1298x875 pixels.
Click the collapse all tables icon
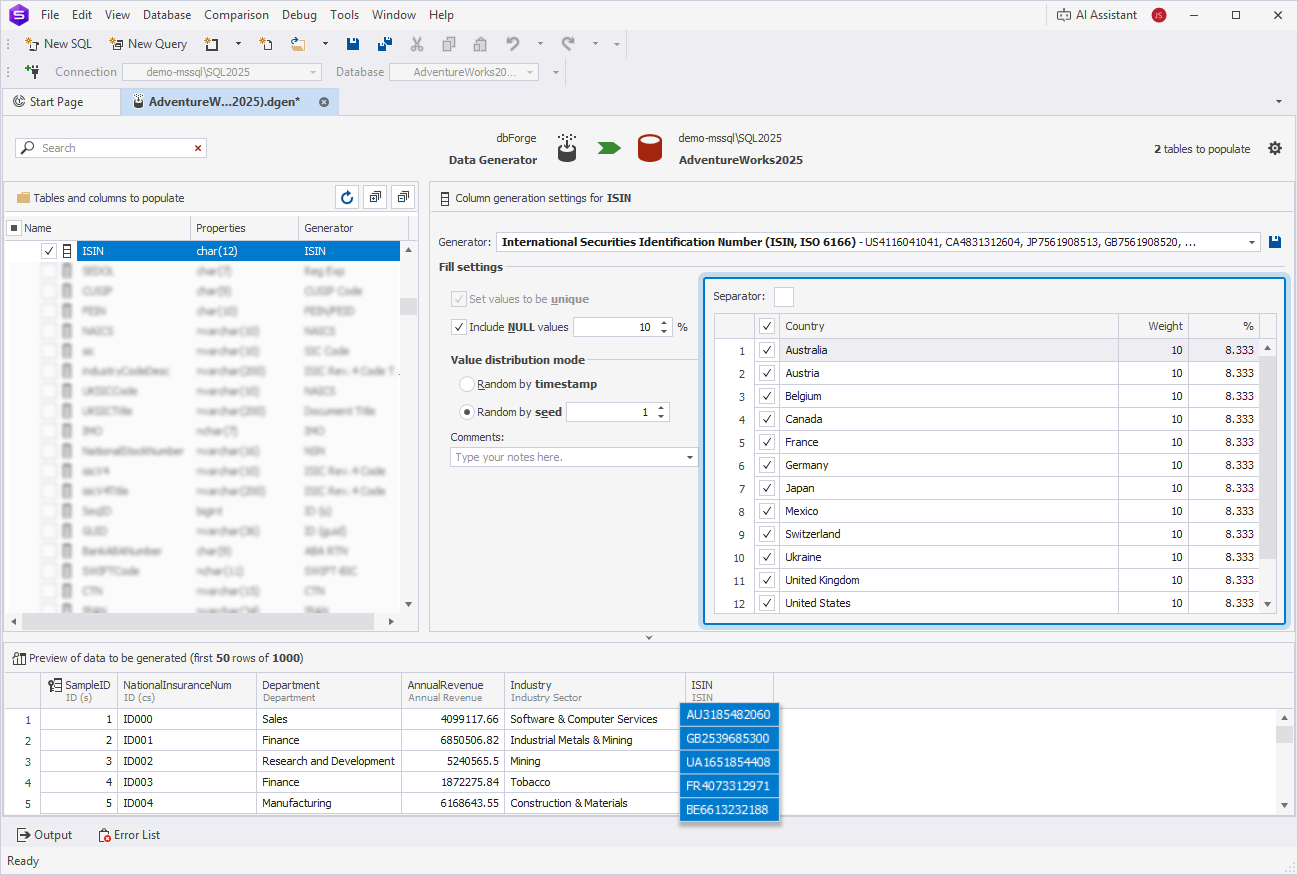[x=403, y=198]
